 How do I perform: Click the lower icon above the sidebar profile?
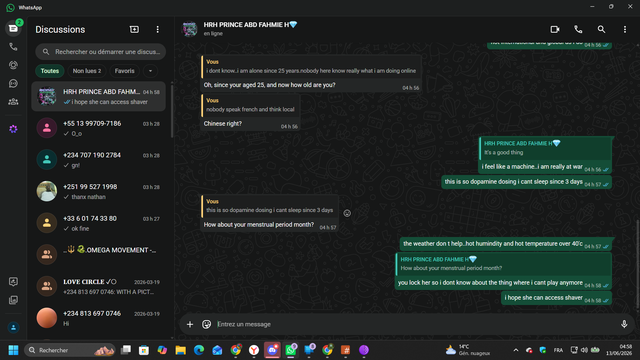13,300
